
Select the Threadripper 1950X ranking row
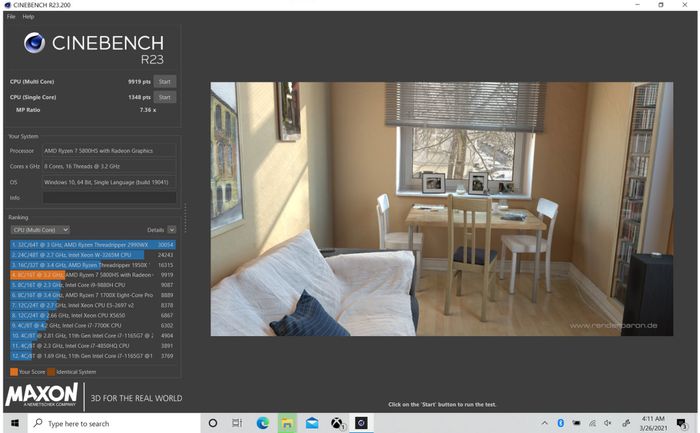point(93,265)
